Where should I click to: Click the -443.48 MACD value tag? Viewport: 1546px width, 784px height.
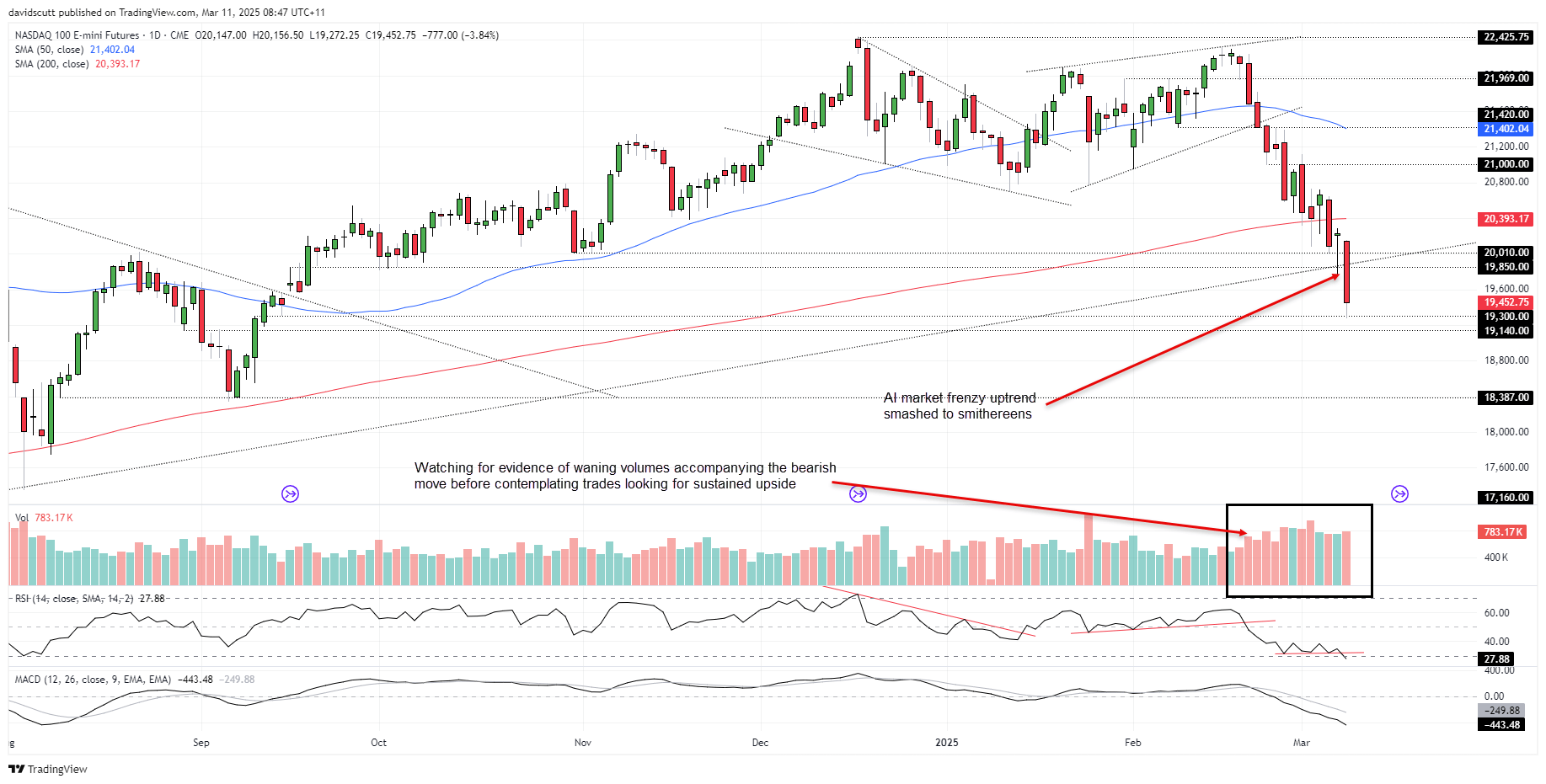(1501, 725)
